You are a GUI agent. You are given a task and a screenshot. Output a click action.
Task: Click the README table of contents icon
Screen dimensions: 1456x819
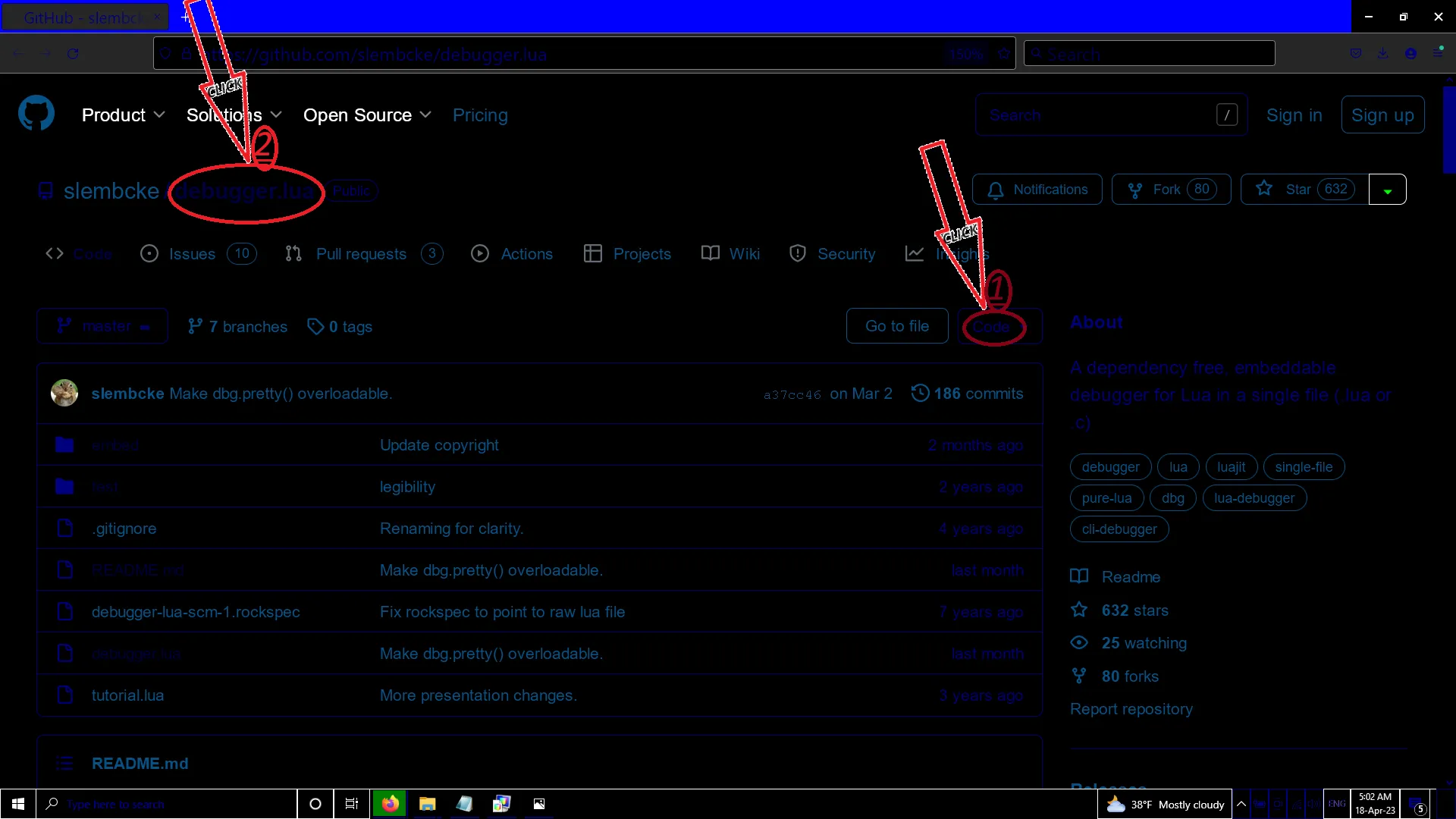click(x=65, y=764)
